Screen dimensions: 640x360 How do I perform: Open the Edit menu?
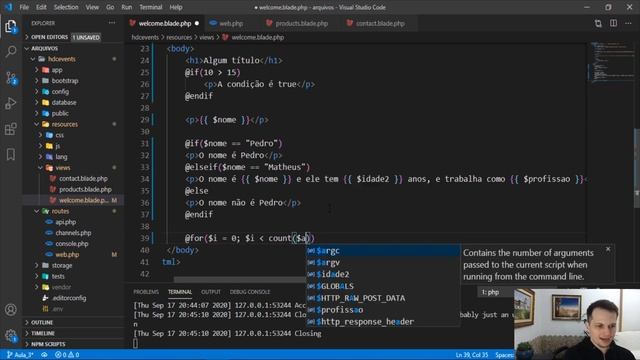click(41, 7)
